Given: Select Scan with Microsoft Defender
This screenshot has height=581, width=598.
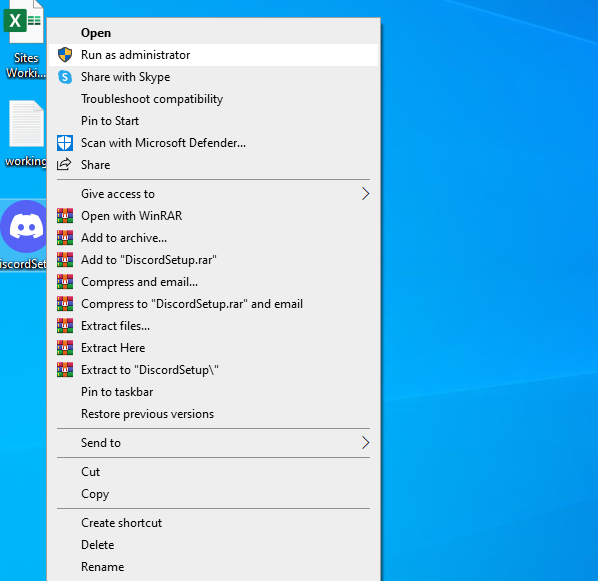Looking at the screenshot, I should [214, 143].
